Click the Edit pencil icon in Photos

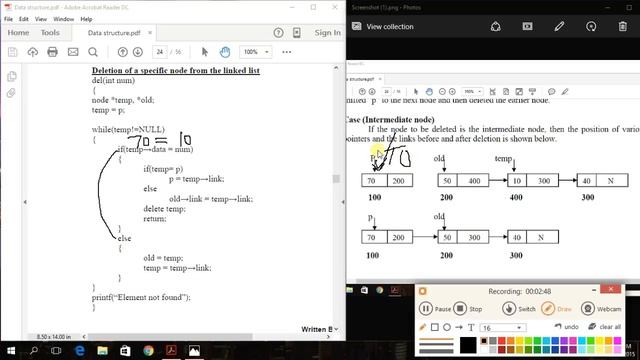pos(559,27)
